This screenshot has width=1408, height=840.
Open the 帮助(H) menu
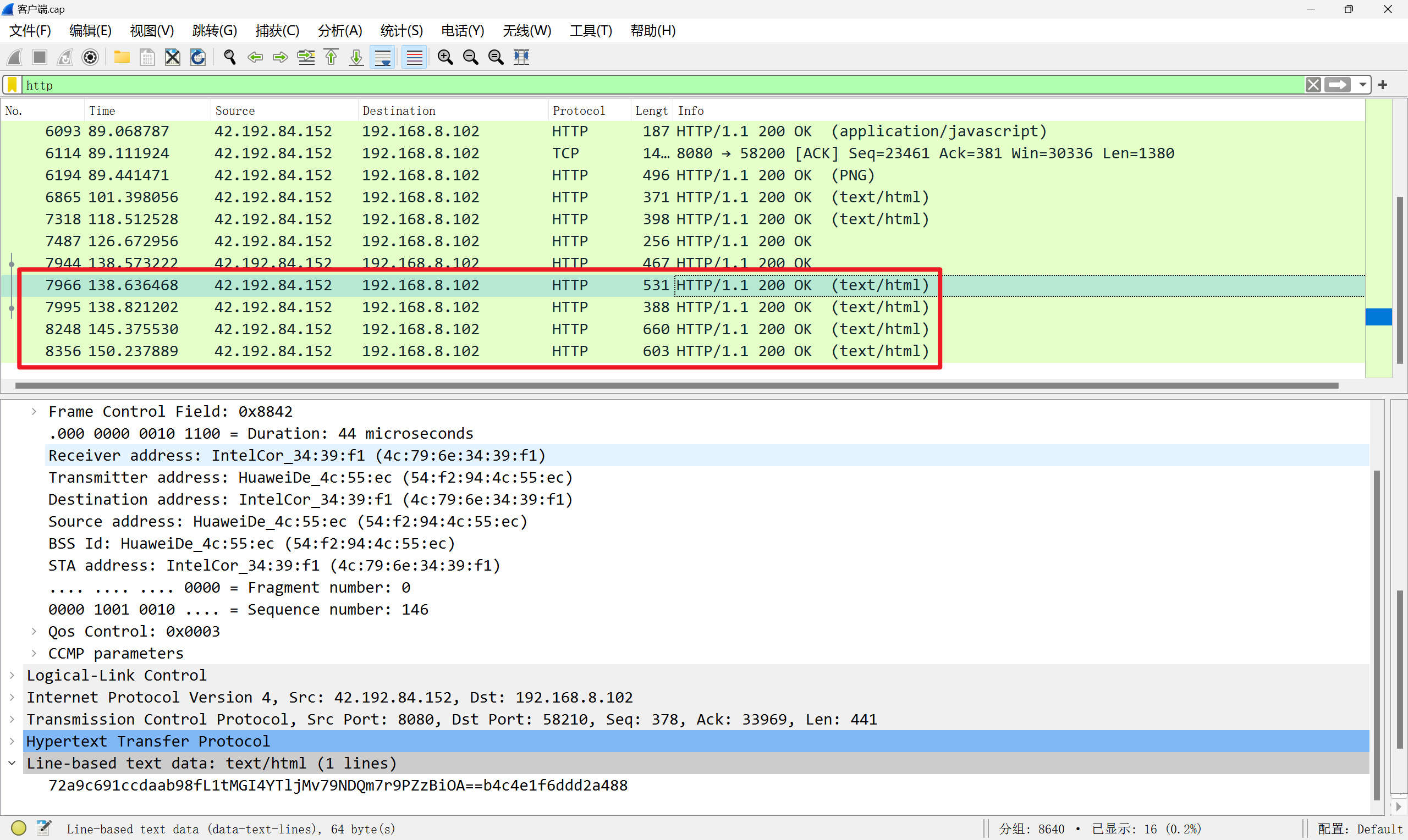point(653,31)
